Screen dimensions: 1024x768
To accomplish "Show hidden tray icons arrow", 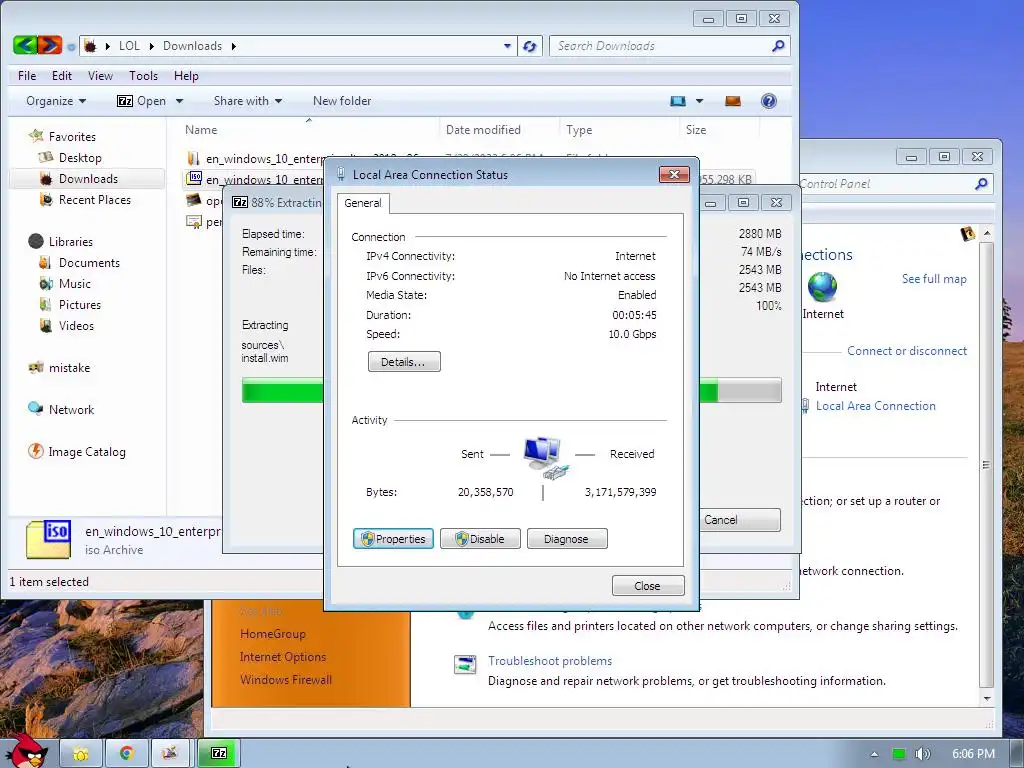I will [x=874, y=754].
